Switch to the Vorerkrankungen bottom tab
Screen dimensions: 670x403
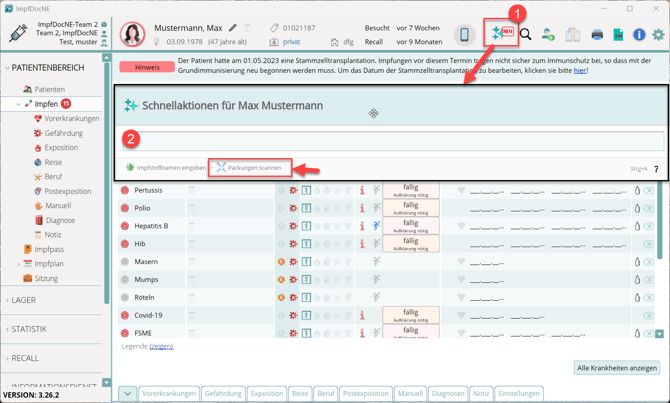(168, 393)
